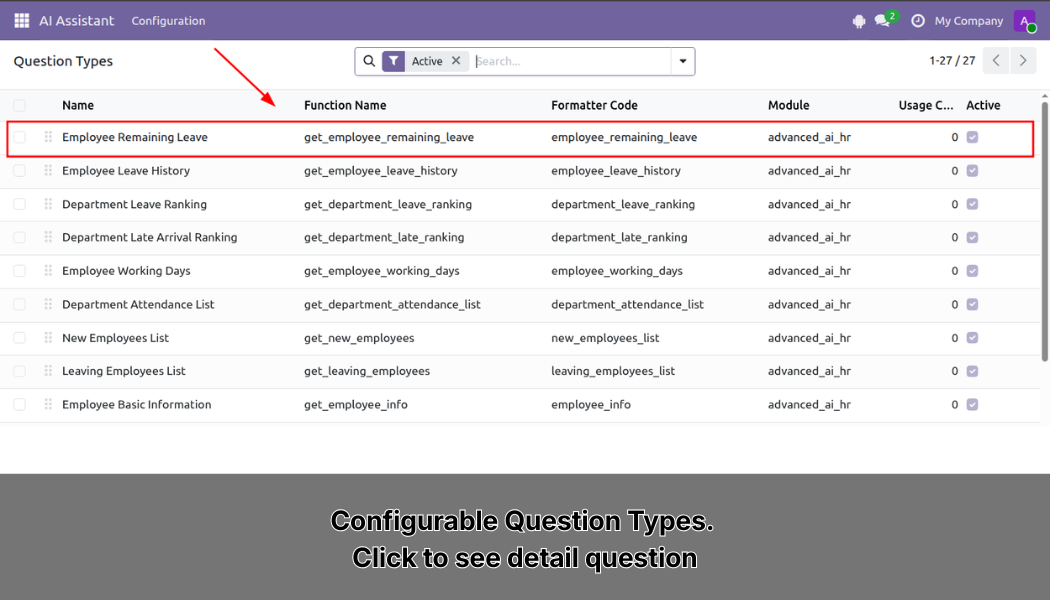Image resolution: width=1050 pixels, height=600 pixels.
Task: Select the Leaving Employees List row checkbox
Action: 19,371
